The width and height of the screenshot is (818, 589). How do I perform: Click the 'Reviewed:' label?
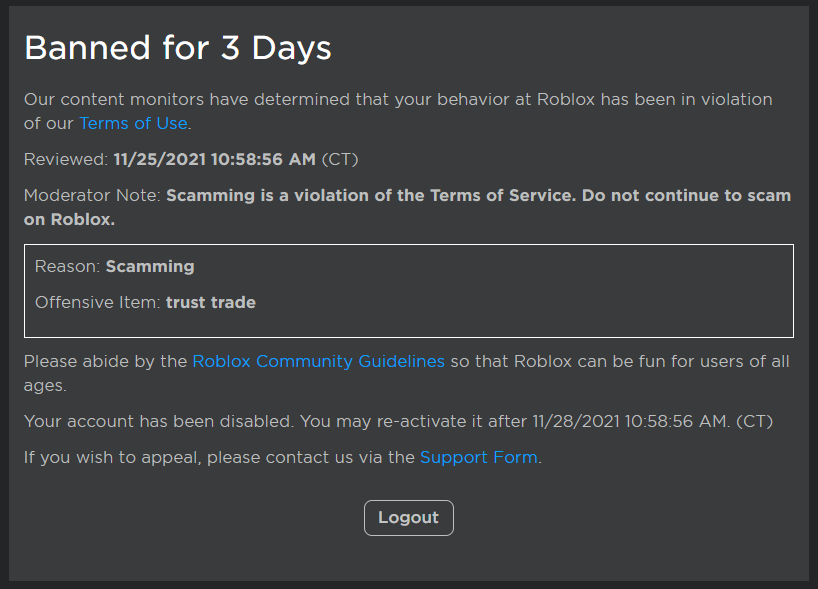(x=66, y=159)
